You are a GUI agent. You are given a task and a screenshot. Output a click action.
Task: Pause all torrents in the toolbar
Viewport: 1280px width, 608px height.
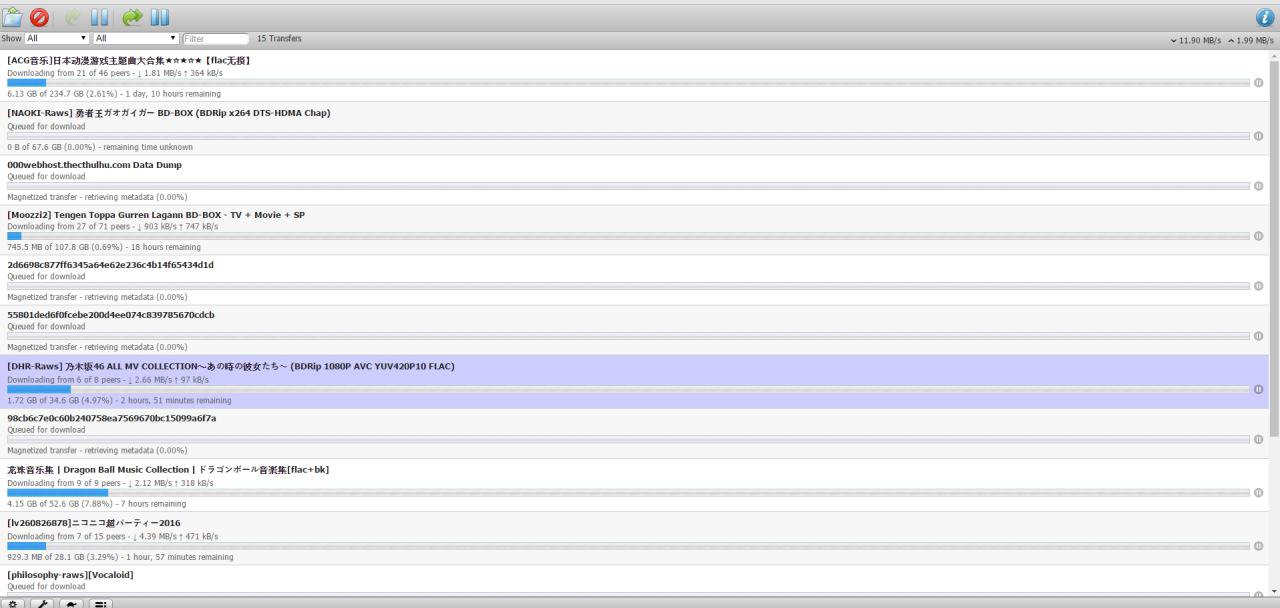tap(160, 17)
